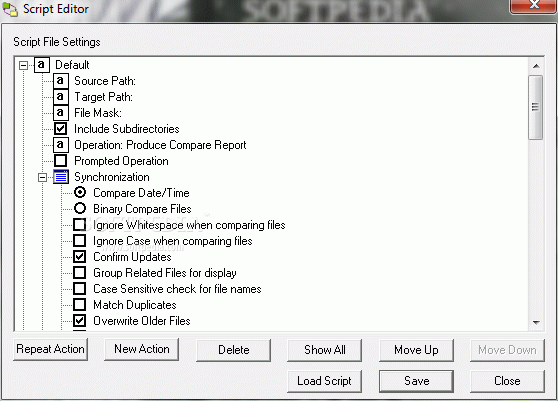Click the Script Editor title bar icon

[10, 9]
